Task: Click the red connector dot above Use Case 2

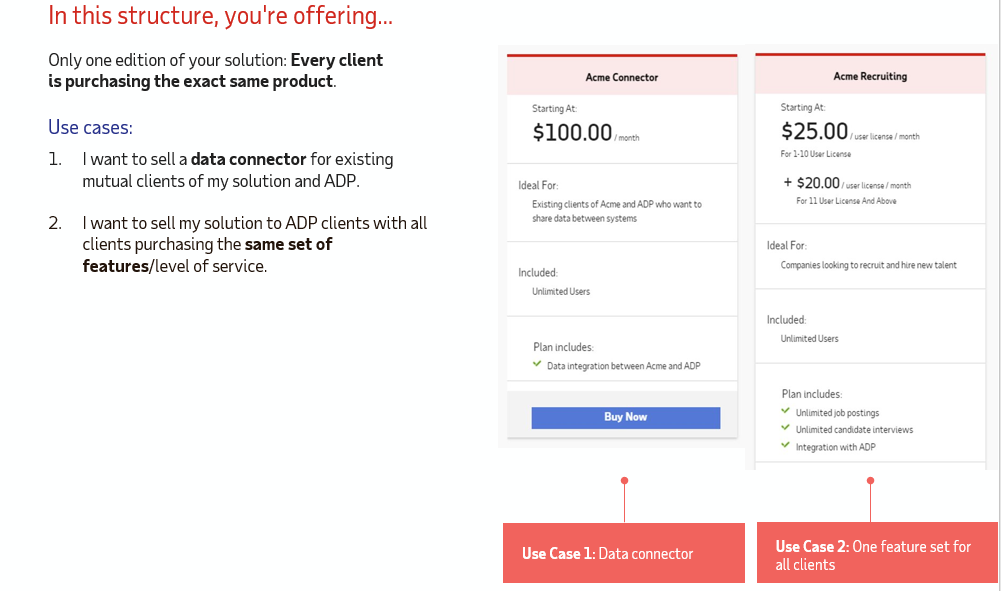Action: coord(869,481)
